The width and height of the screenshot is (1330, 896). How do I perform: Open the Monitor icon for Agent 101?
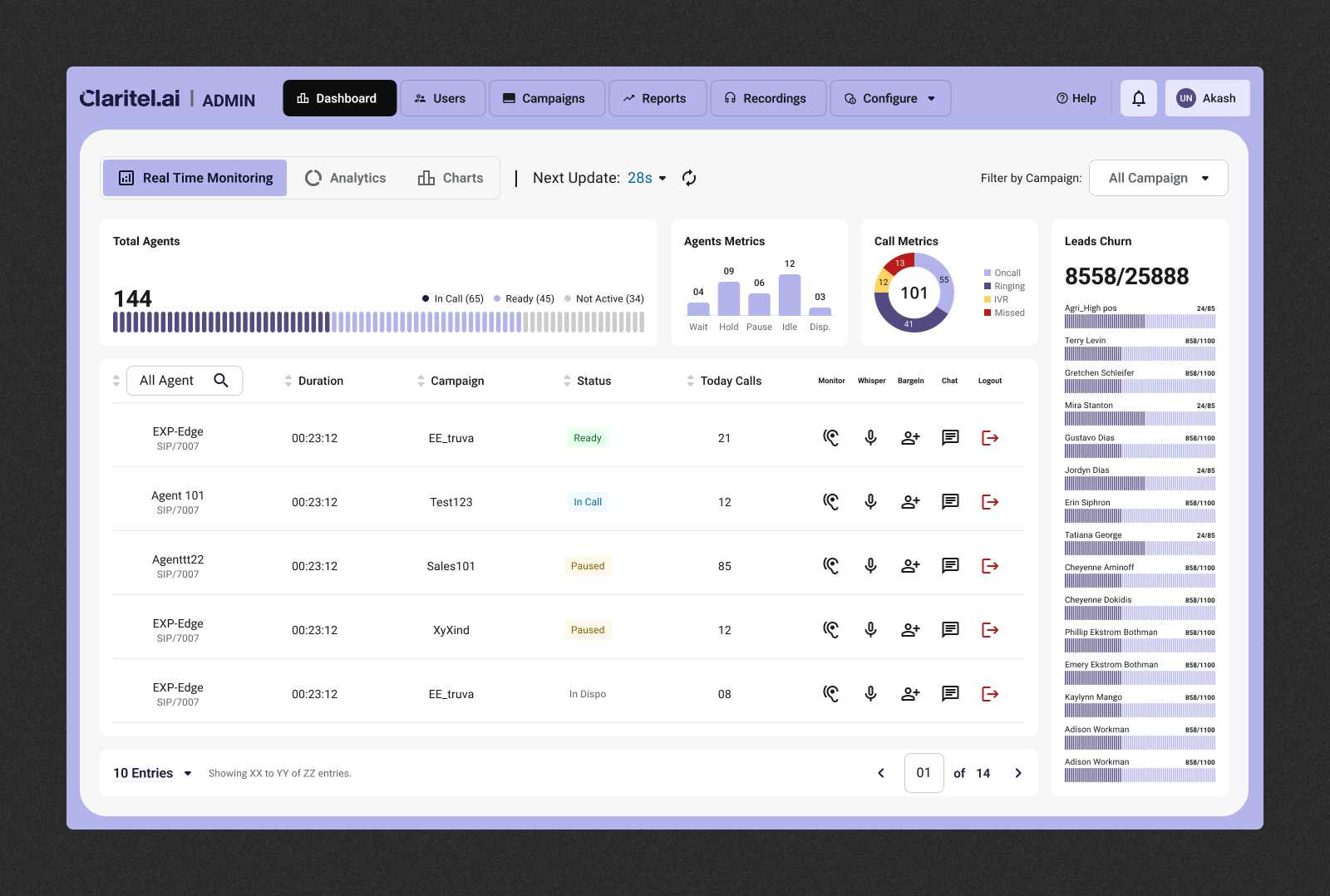click(x=831, y=501)
